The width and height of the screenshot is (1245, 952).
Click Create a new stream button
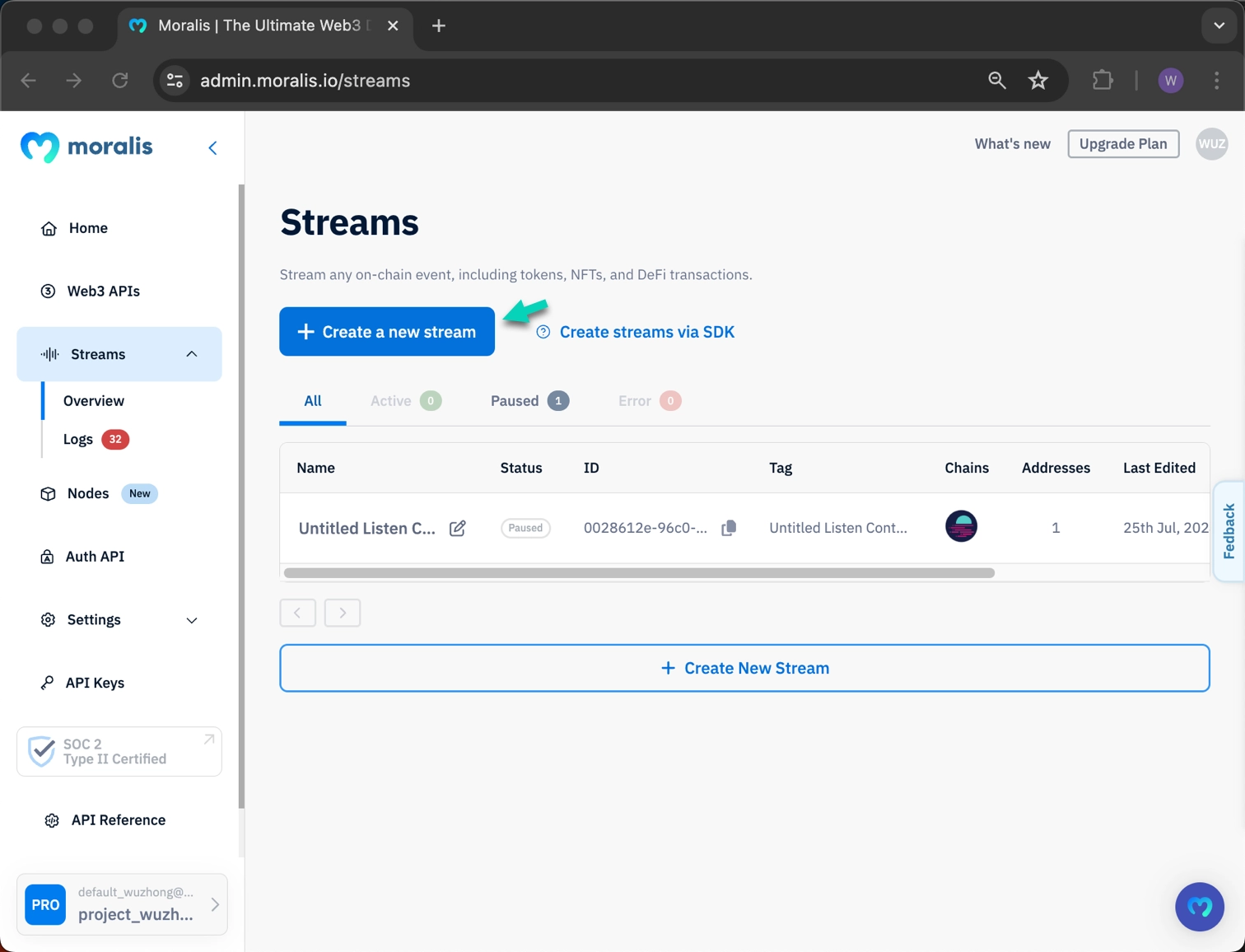click(387, 332)
